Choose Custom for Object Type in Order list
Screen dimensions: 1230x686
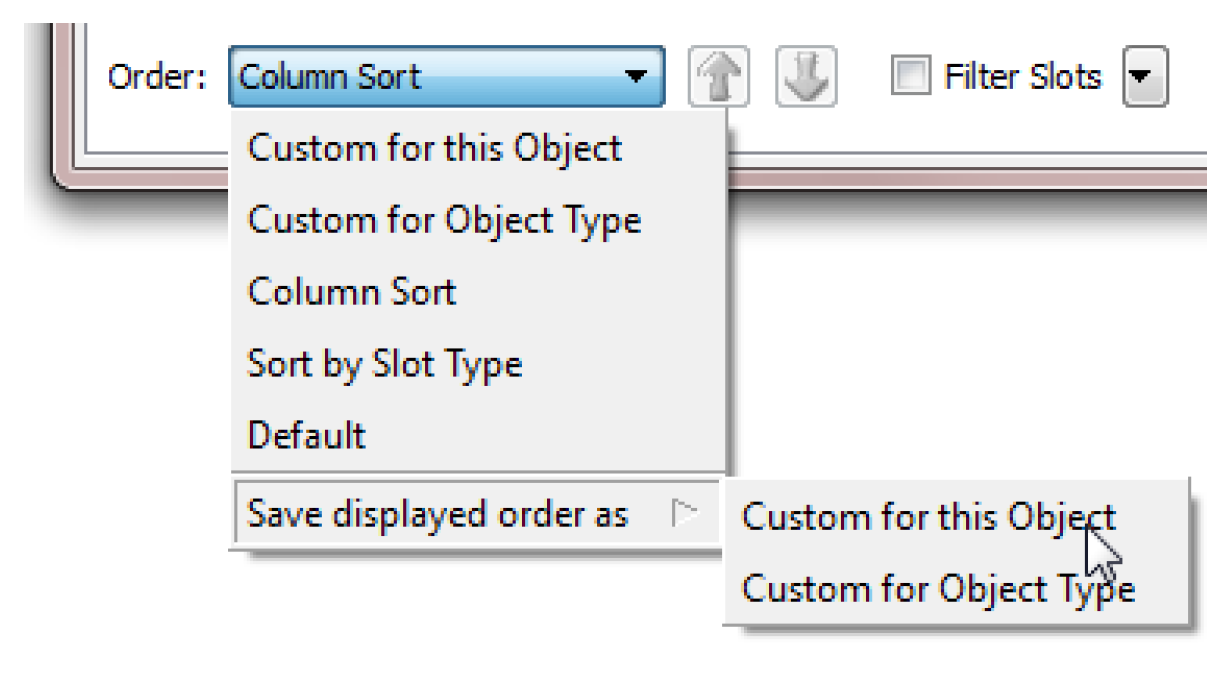444,220
